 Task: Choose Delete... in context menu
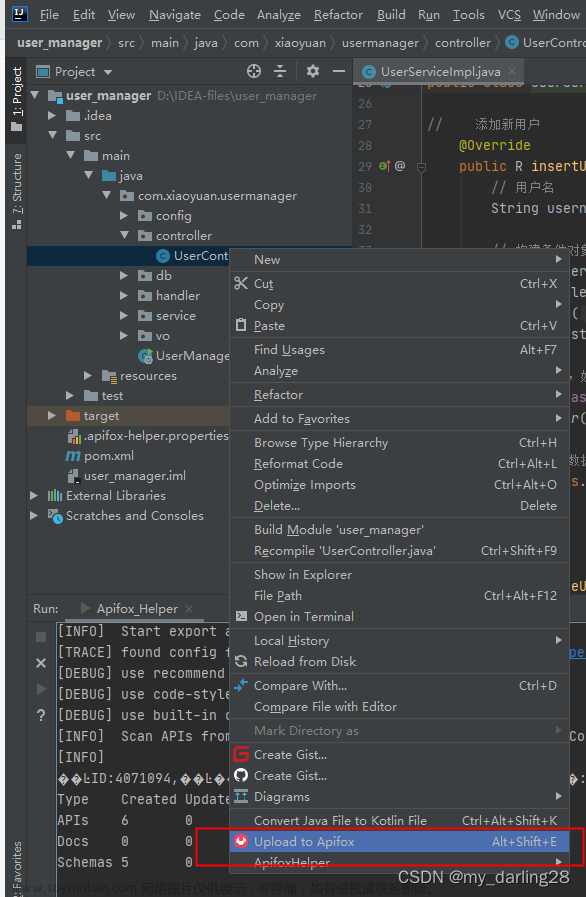399,506
